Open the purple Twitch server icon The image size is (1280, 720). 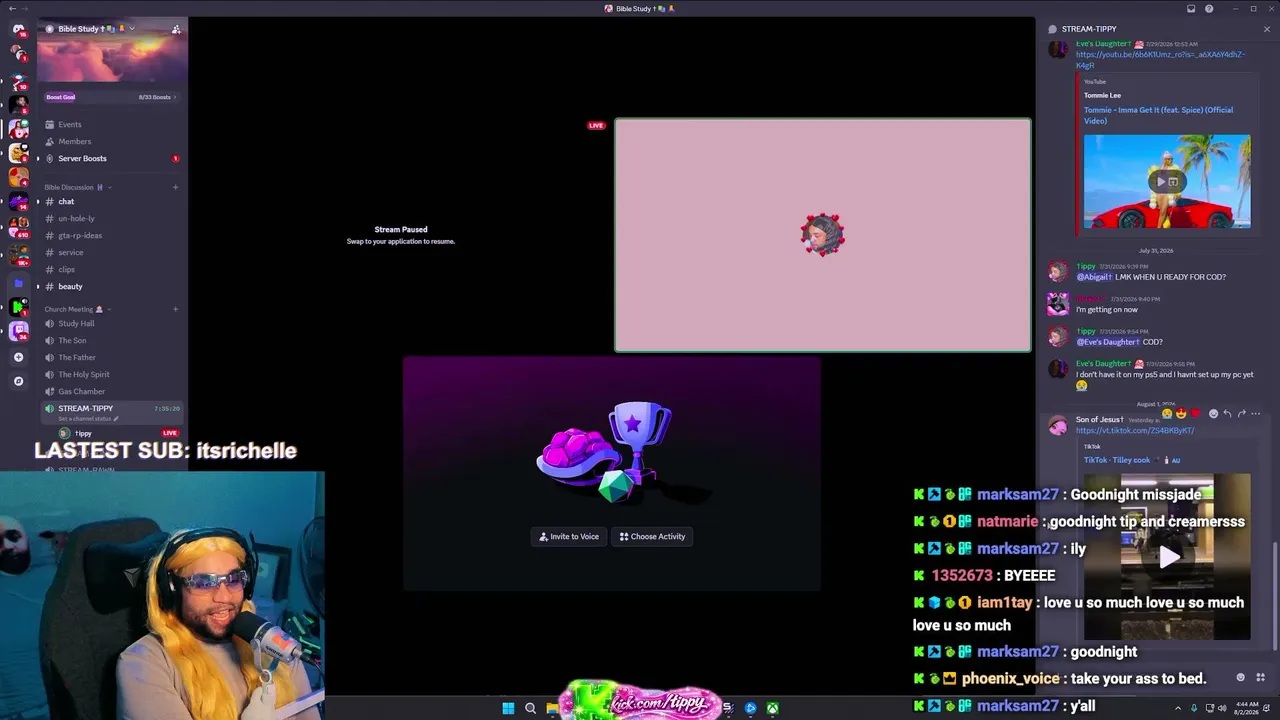pyautogui.click(x=18, y=331)
